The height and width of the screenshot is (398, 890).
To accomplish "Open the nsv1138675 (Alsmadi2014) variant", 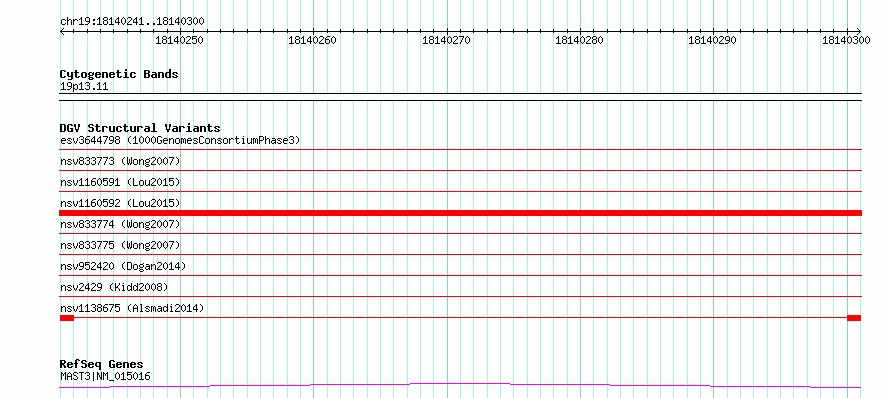I will pos(132,308).
